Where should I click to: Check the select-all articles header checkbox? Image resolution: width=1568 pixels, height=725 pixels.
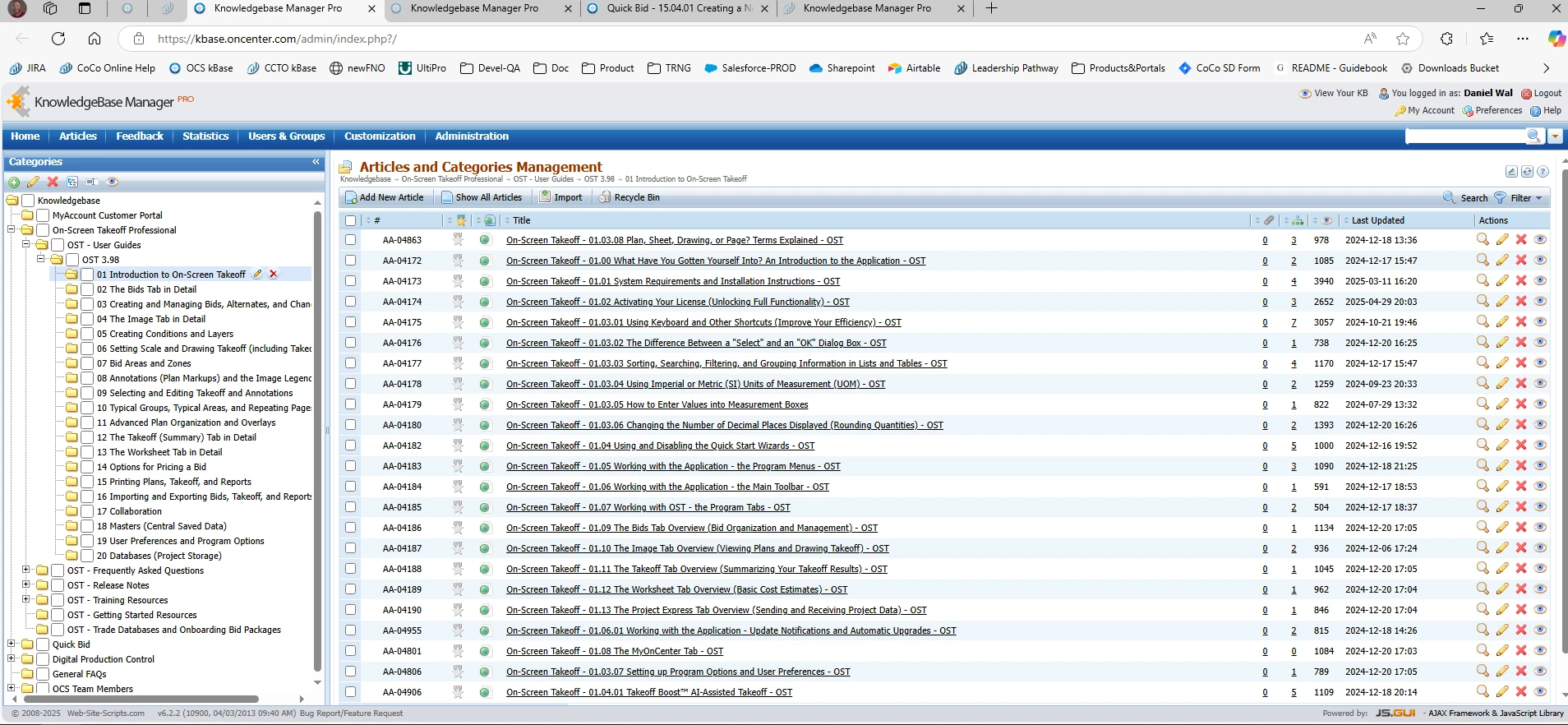coord(351,220)
